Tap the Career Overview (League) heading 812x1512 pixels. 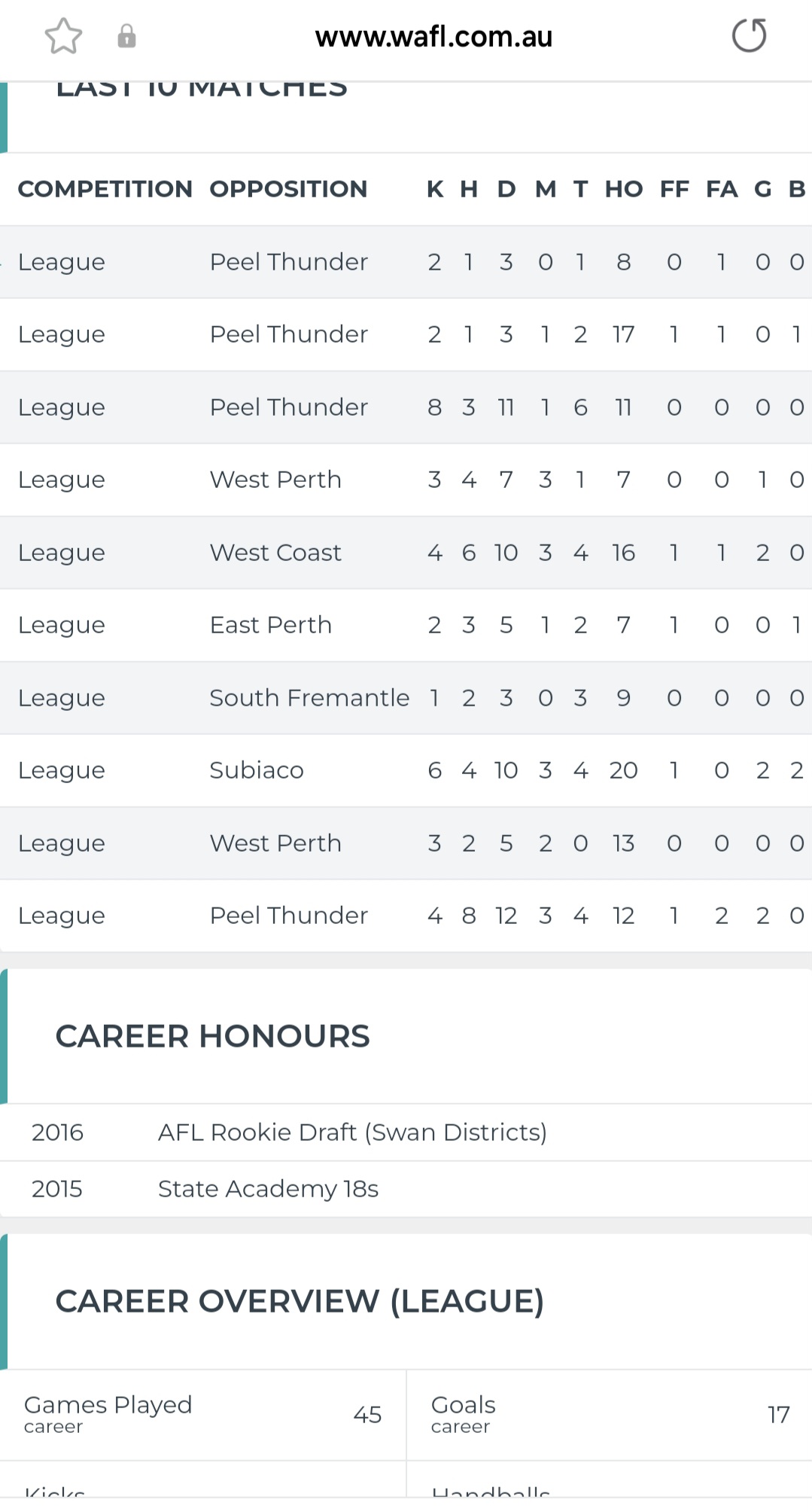[x=300, y=1302]
